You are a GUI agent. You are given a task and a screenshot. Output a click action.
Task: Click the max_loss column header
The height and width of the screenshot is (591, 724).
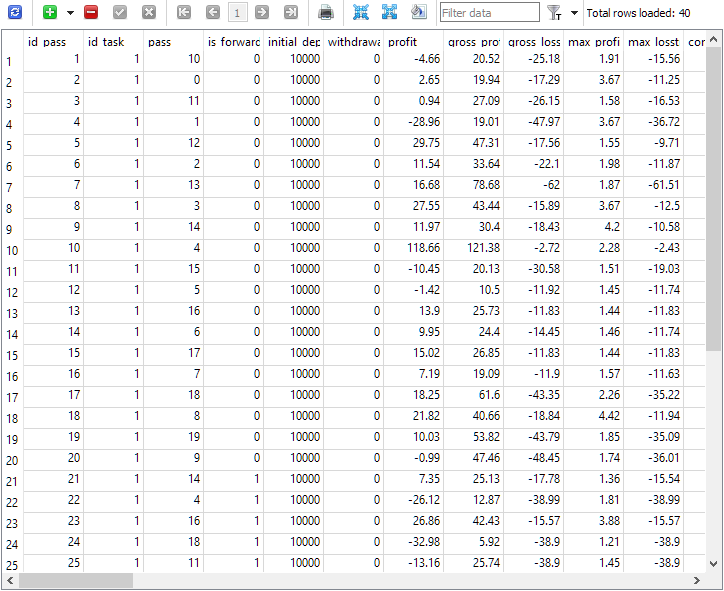click(653, 42)
